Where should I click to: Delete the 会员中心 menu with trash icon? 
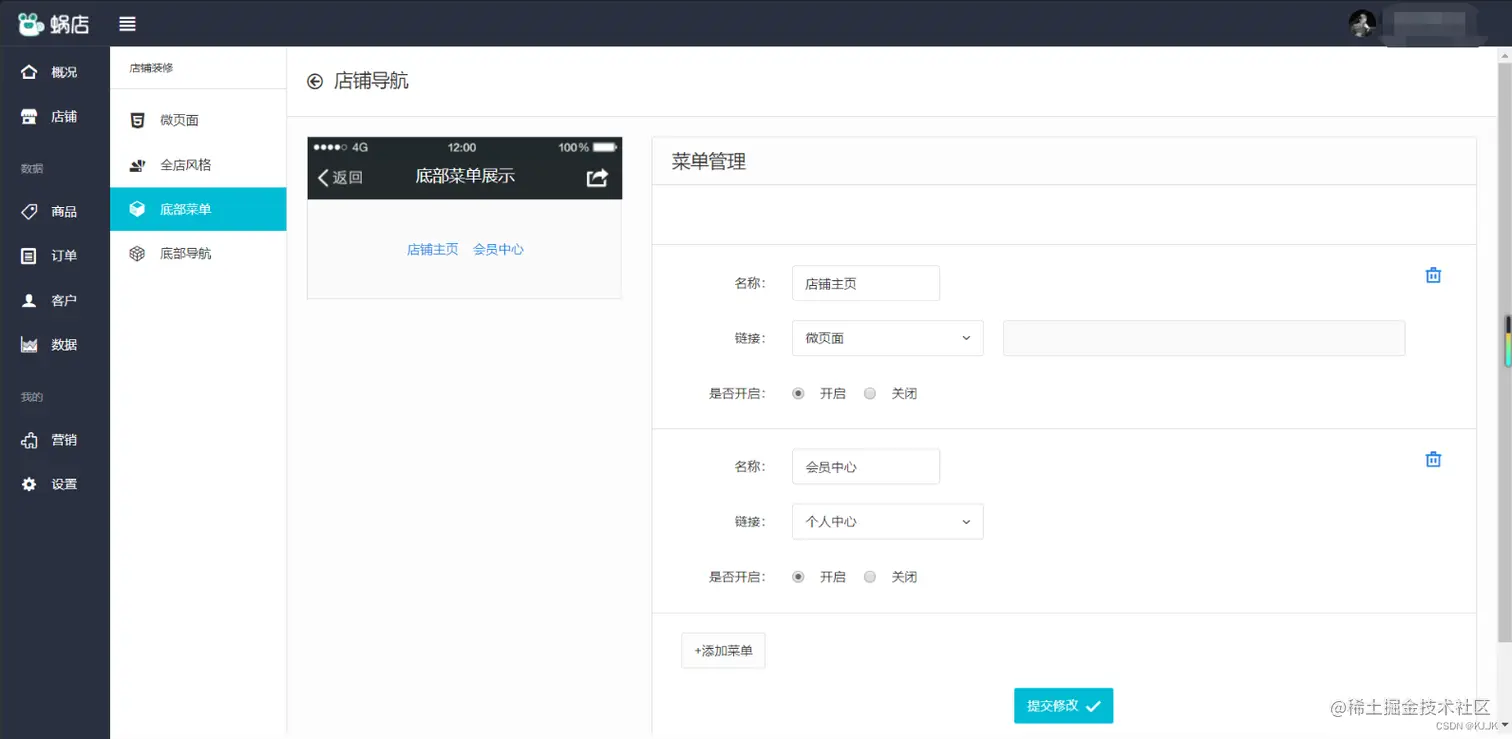point(1434,458)
